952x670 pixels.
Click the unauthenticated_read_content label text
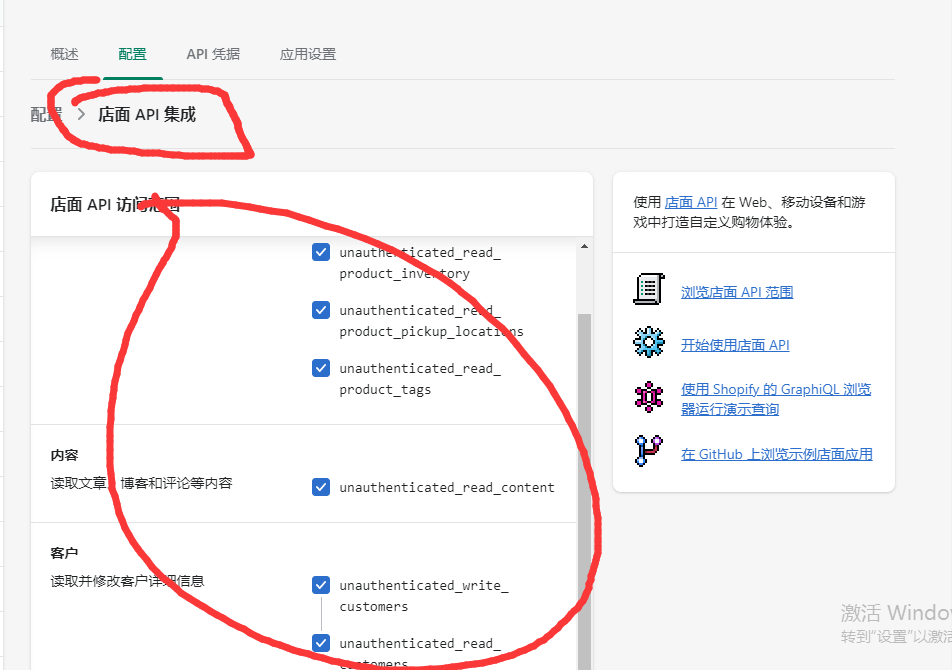(x=447, y=487)
